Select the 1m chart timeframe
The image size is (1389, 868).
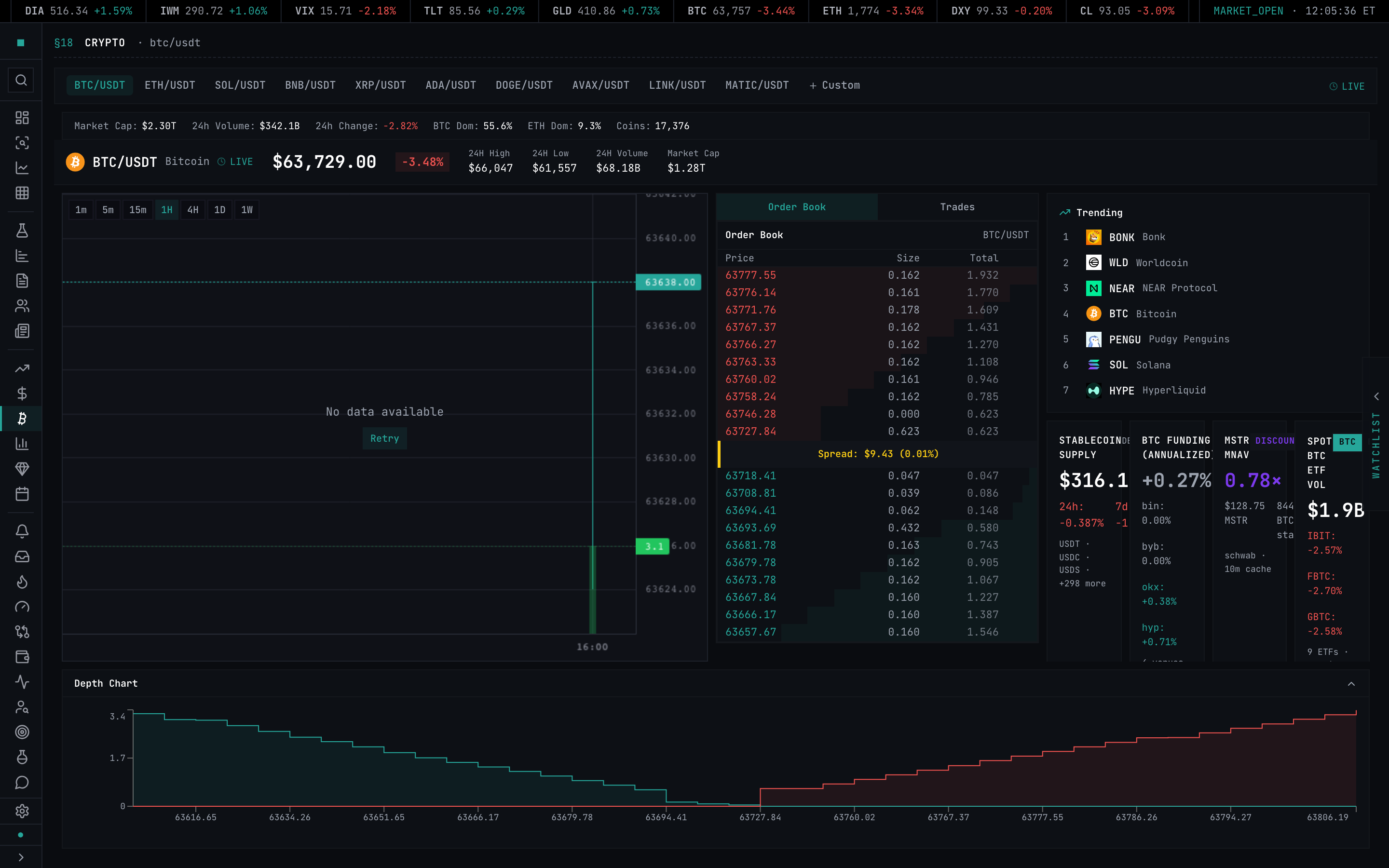pos(81,210)
